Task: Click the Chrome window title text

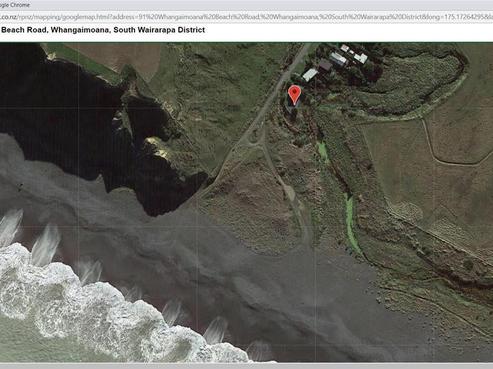Action: coord(15,5)
